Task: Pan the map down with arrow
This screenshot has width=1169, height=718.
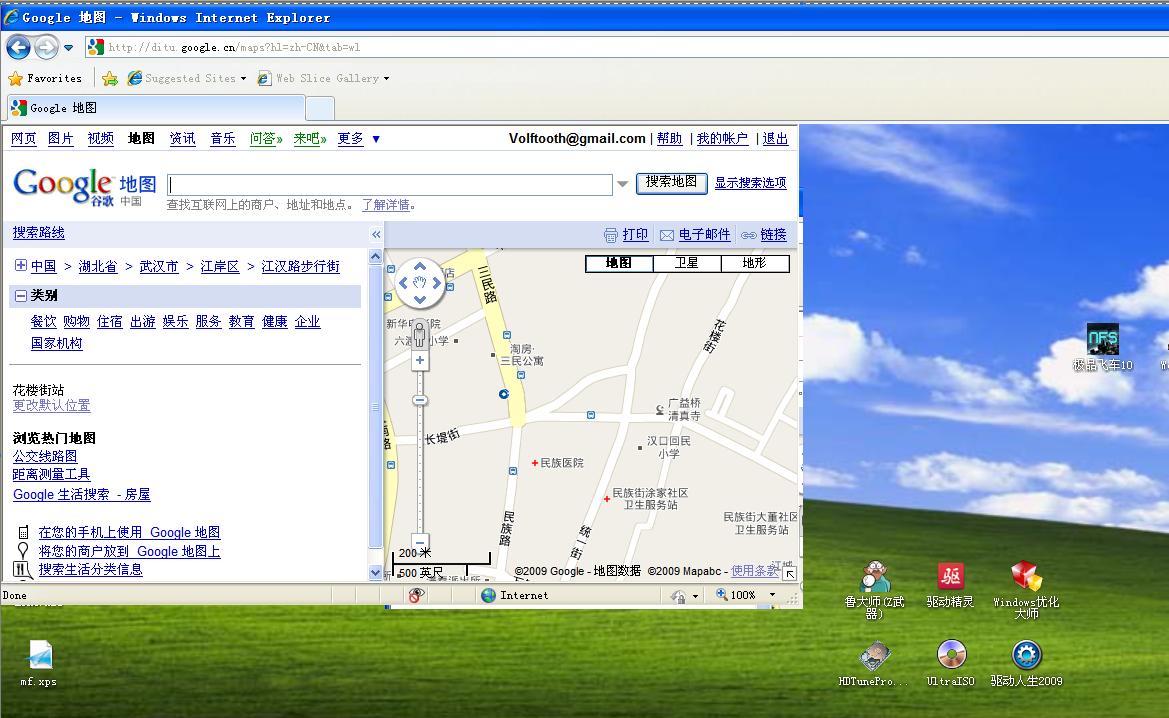Action: coord(420,299)
